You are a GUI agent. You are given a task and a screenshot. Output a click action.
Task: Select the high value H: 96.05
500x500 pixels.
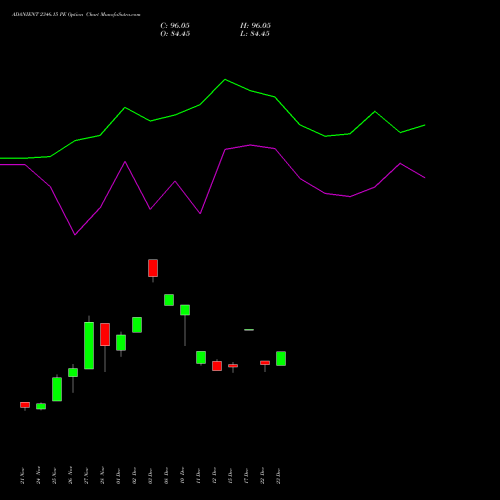pos(255,26)
